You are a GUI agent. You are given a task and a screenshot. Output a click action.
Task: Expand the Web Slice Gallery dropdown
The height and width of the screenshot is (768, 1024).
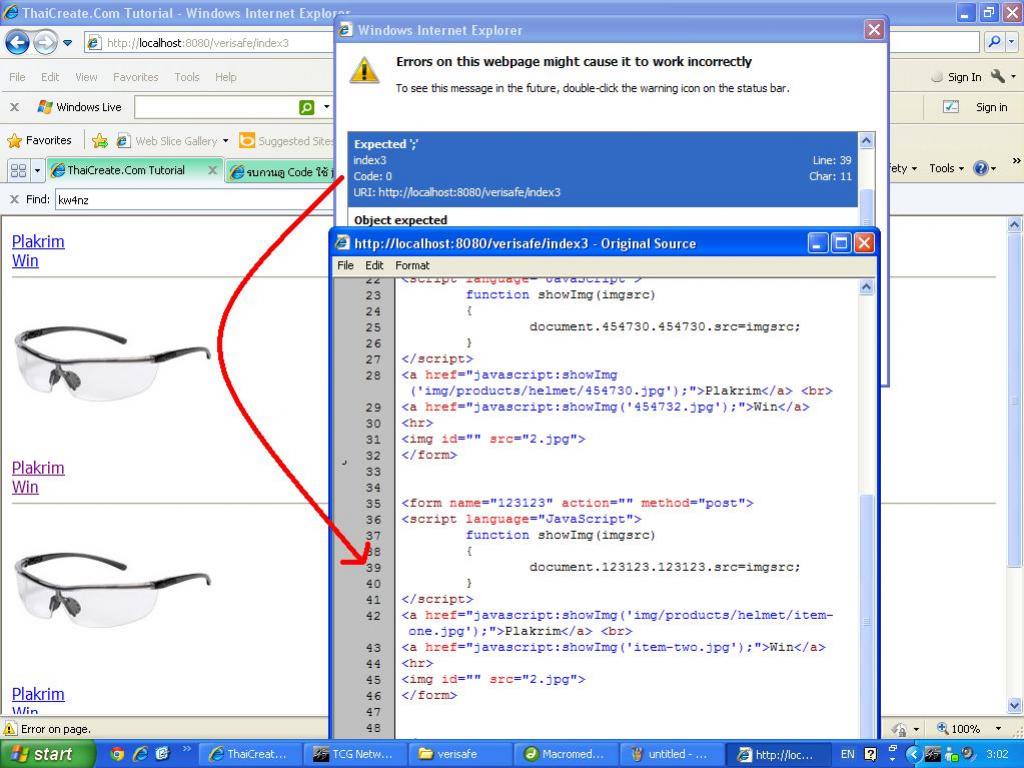[x=226, y=141]
